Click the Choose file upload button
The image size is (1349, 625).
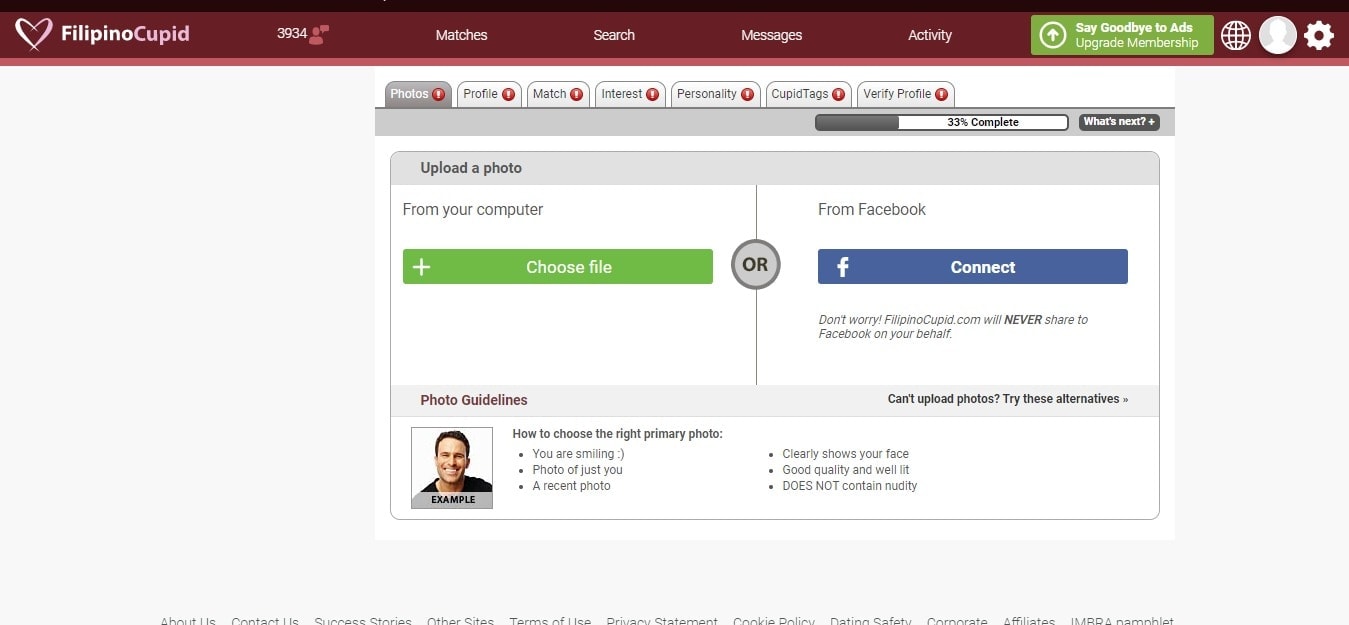tap(557, 266)
